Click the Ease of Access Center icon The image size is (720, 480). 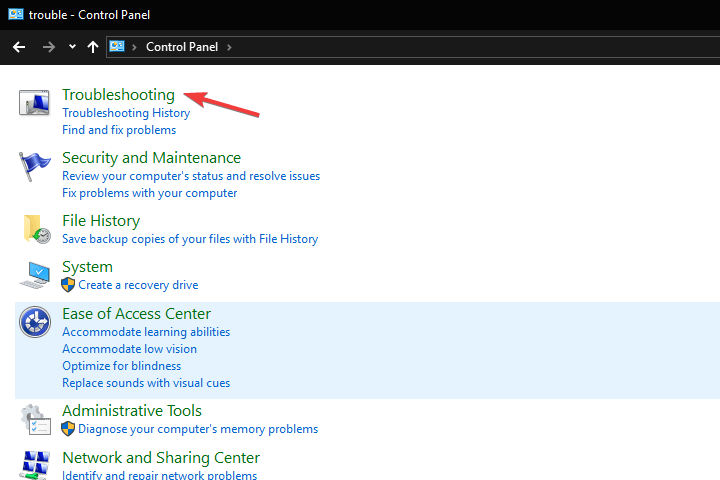tap(36, 322)
